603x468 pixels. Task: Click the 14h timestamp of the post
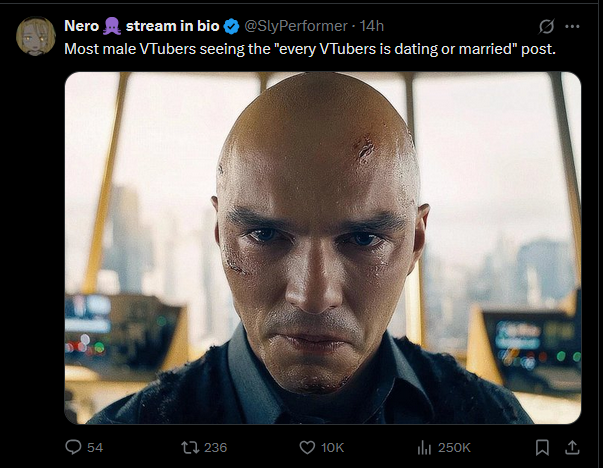pos(372,26)
